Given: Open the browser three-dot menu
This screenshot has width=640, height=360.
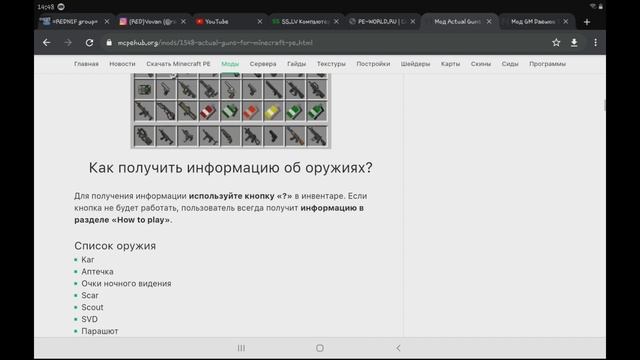Looking at the screenshot, I should point(596,42).
